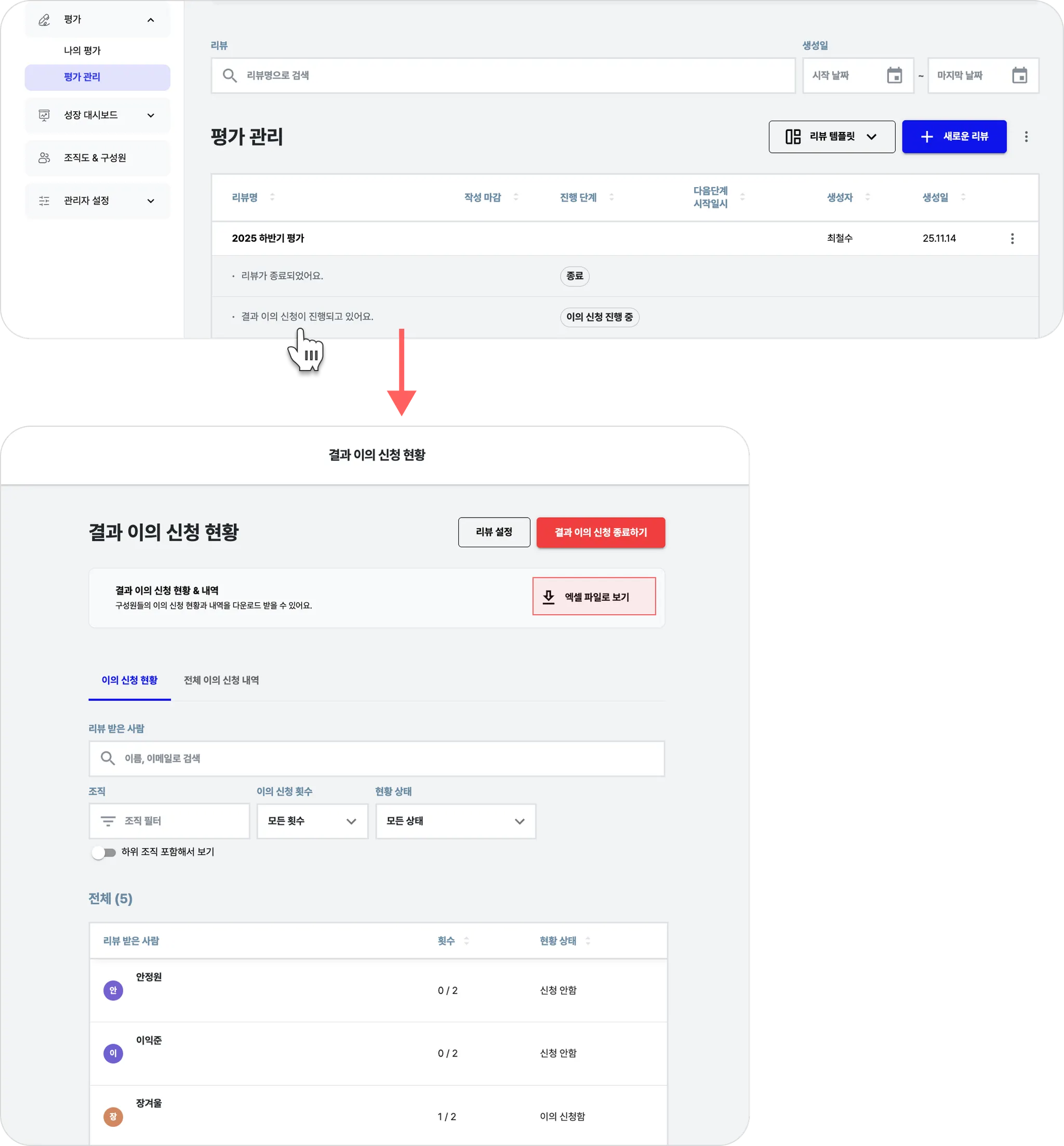Open the 모든 횟수 dropdown
1064x1146 pixels.
pyautogui.click(x=312, y=821)
